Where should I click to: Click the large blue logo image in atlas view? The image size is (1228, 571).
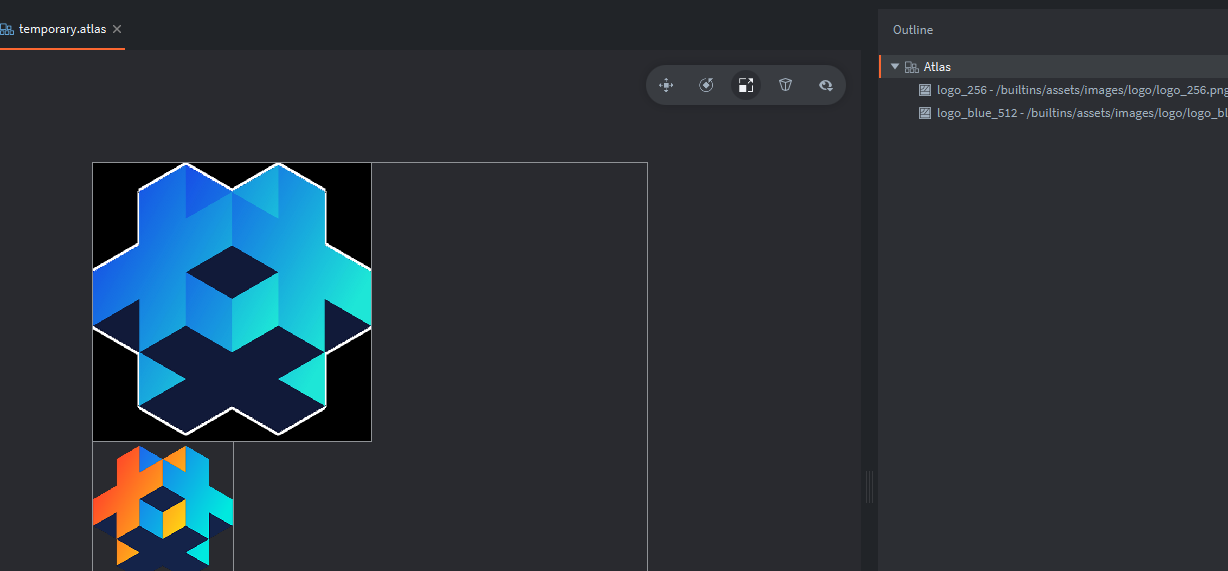pos(232,301)
